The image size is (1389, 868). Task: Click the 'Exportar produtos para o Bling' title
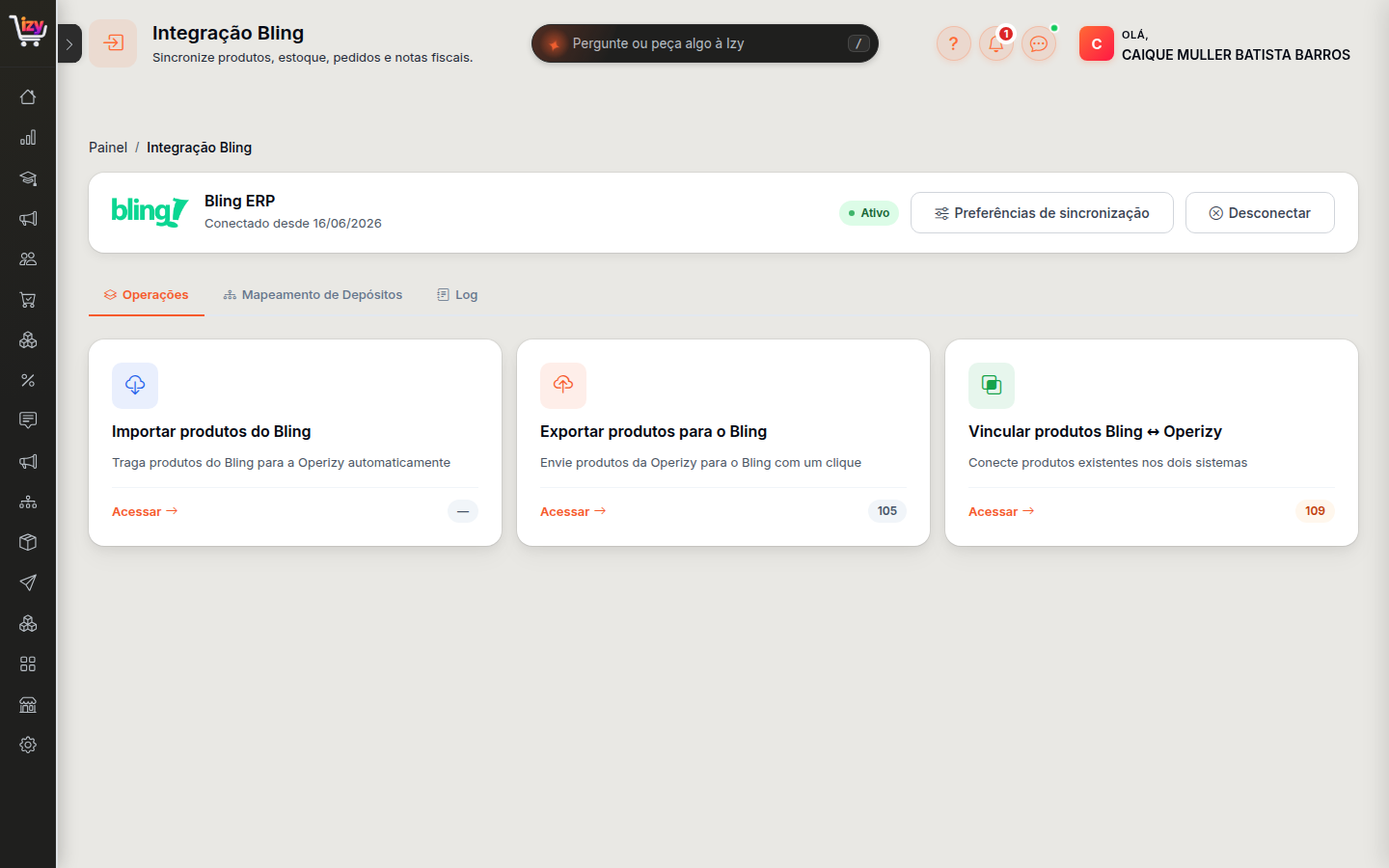(654, 431)
